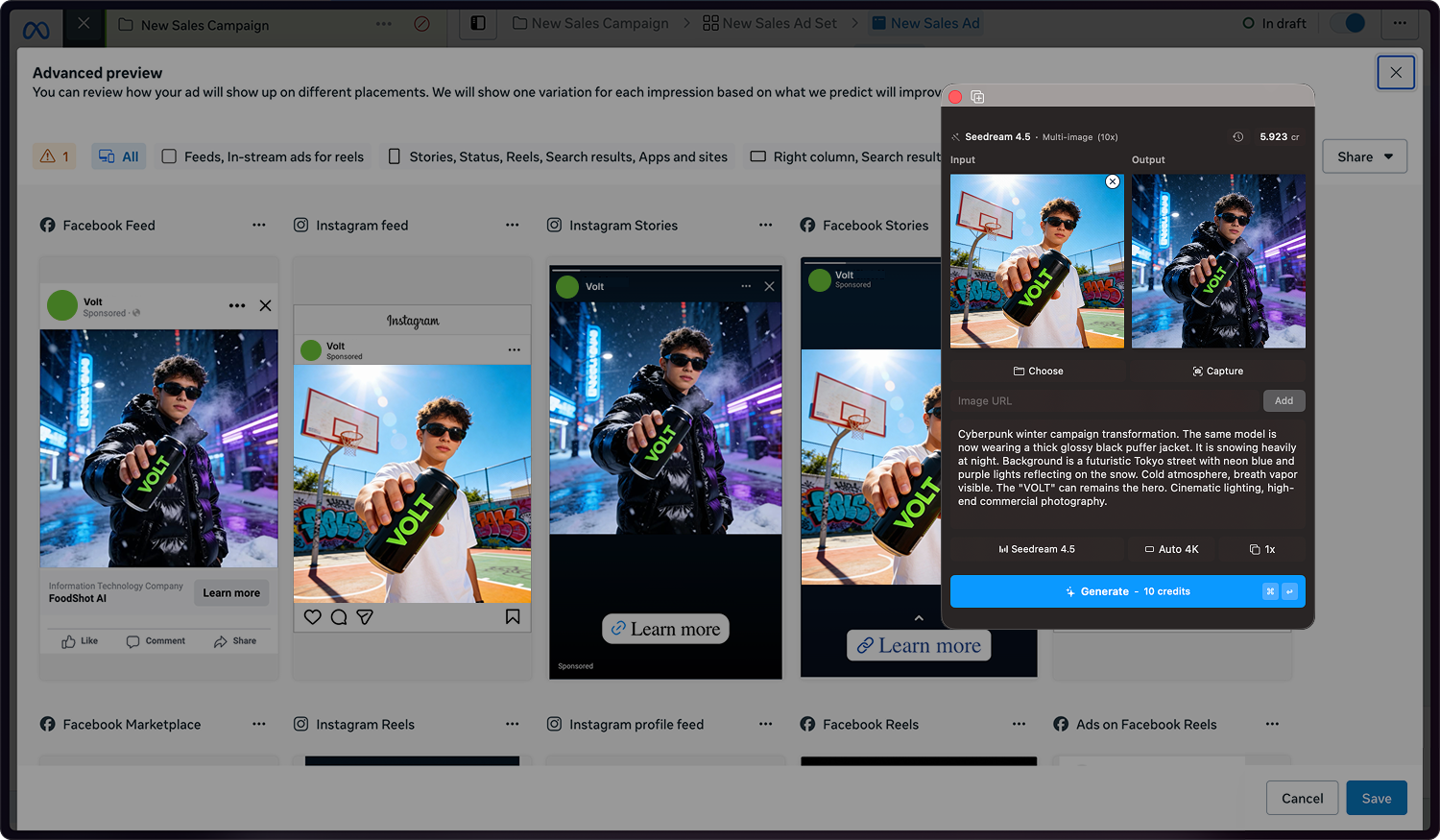This screenshot has height=840, width=1440.
Task: Open the generation history clock icon
Action: pos(1237,136)
